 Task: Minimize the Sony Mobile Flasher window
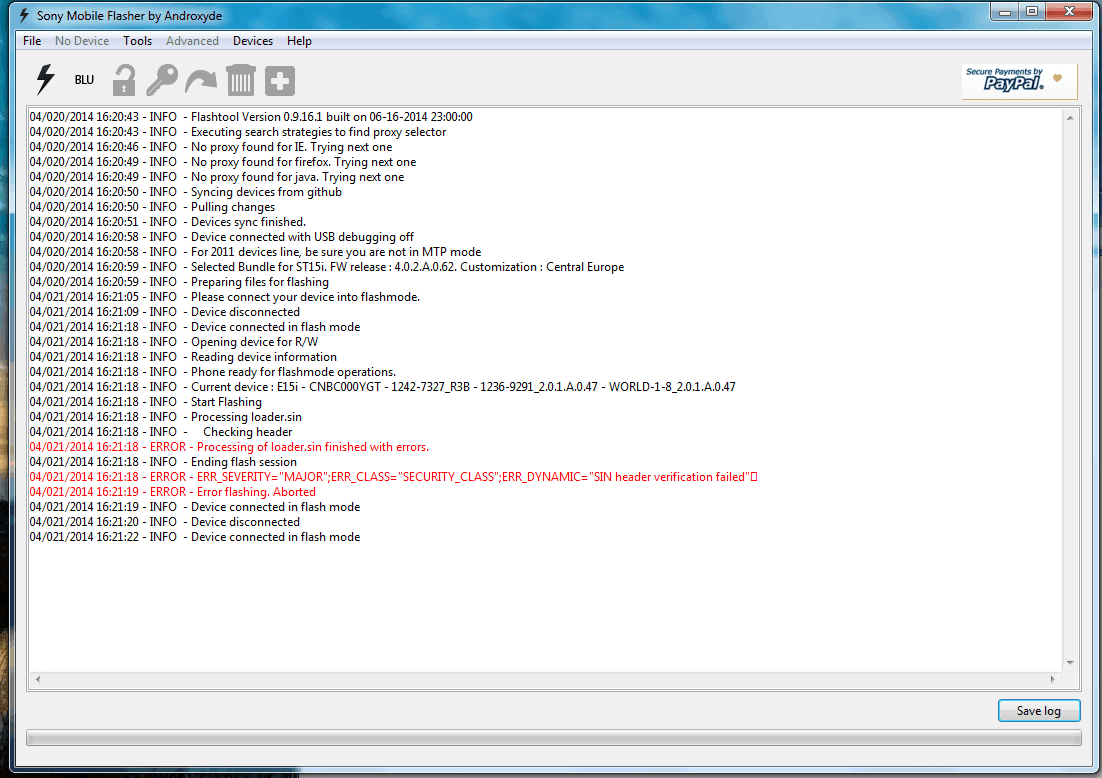[x=1005, y=11]
